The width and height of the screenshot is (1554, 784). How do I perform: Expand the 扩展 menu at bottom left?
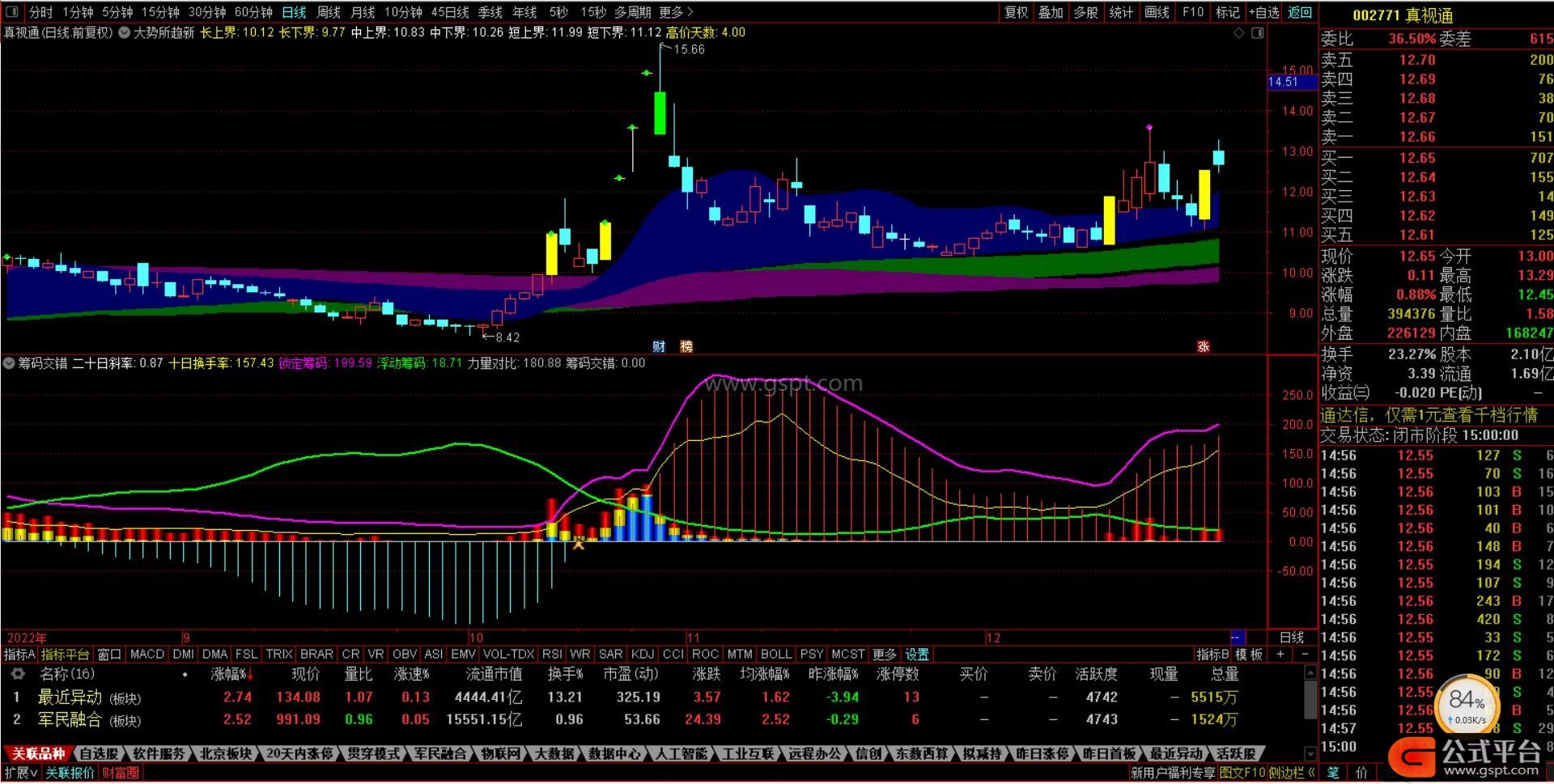tap(21, 773)
